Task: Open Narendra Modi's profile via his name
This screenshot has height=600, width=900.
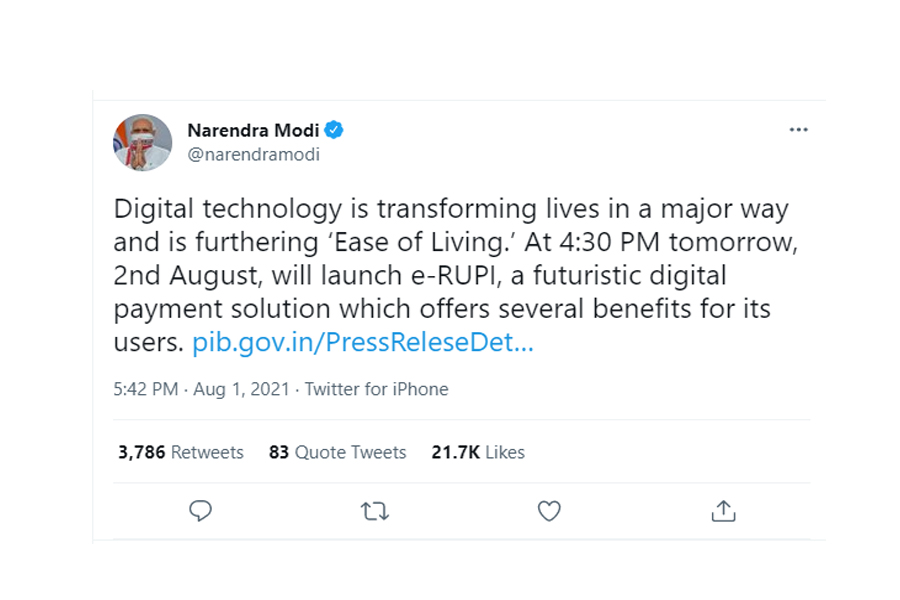Action: (x=253, y=129)
